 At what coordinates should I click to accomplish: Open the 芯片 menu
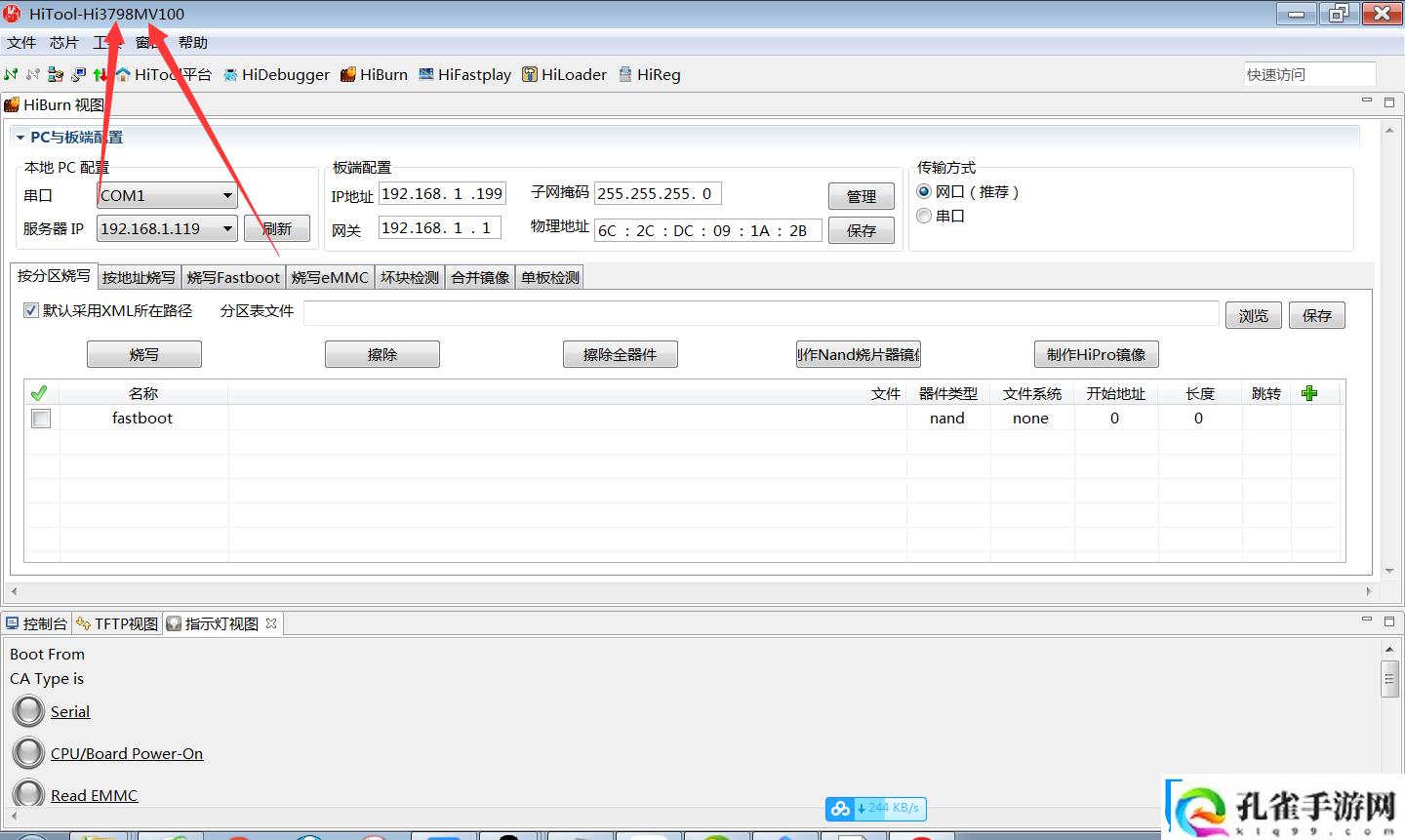click(64, 43)
